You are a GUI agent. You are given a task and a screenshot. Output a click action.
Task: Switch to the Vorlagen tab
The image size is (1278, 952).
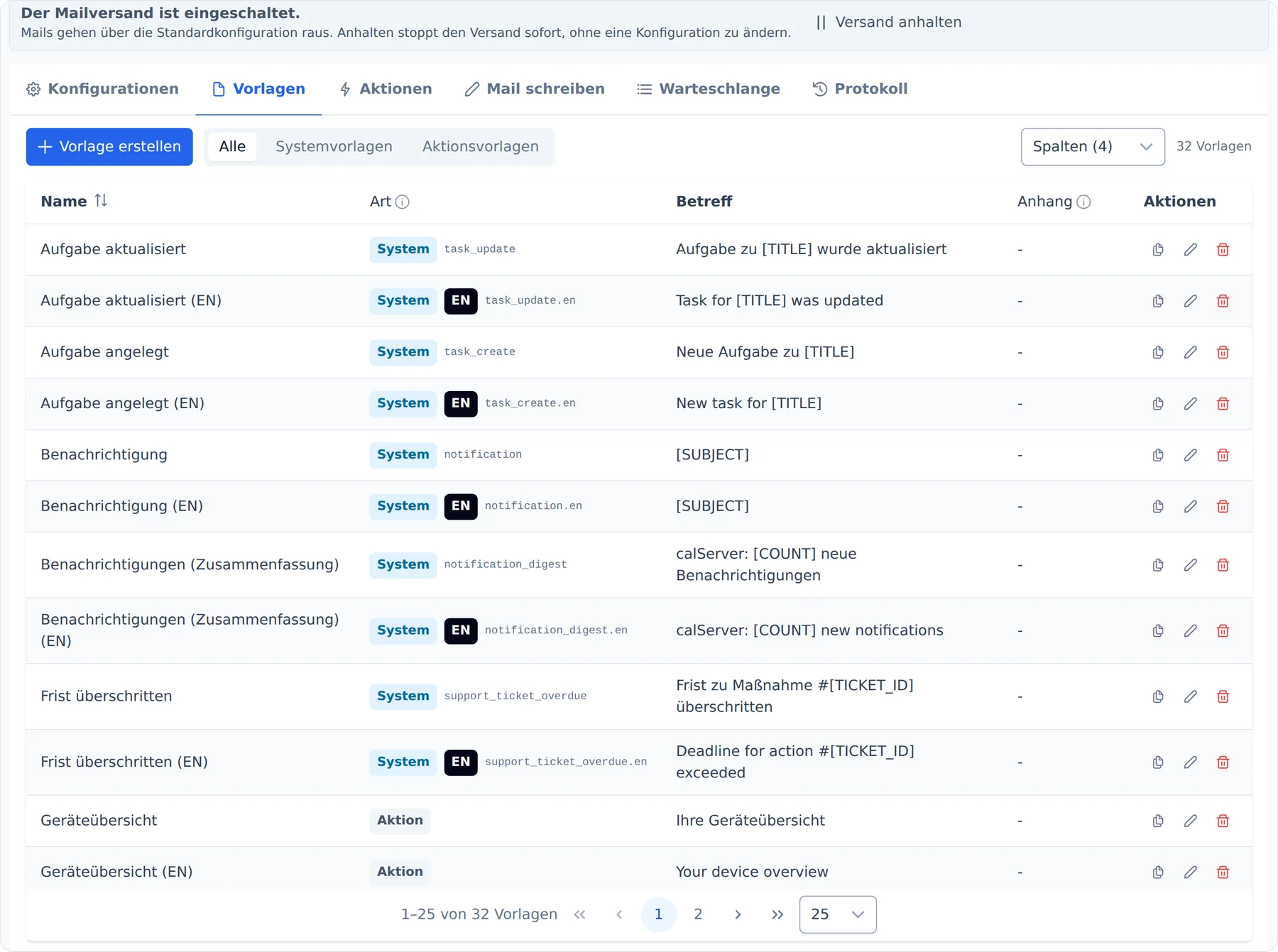[x=258, y=89]
